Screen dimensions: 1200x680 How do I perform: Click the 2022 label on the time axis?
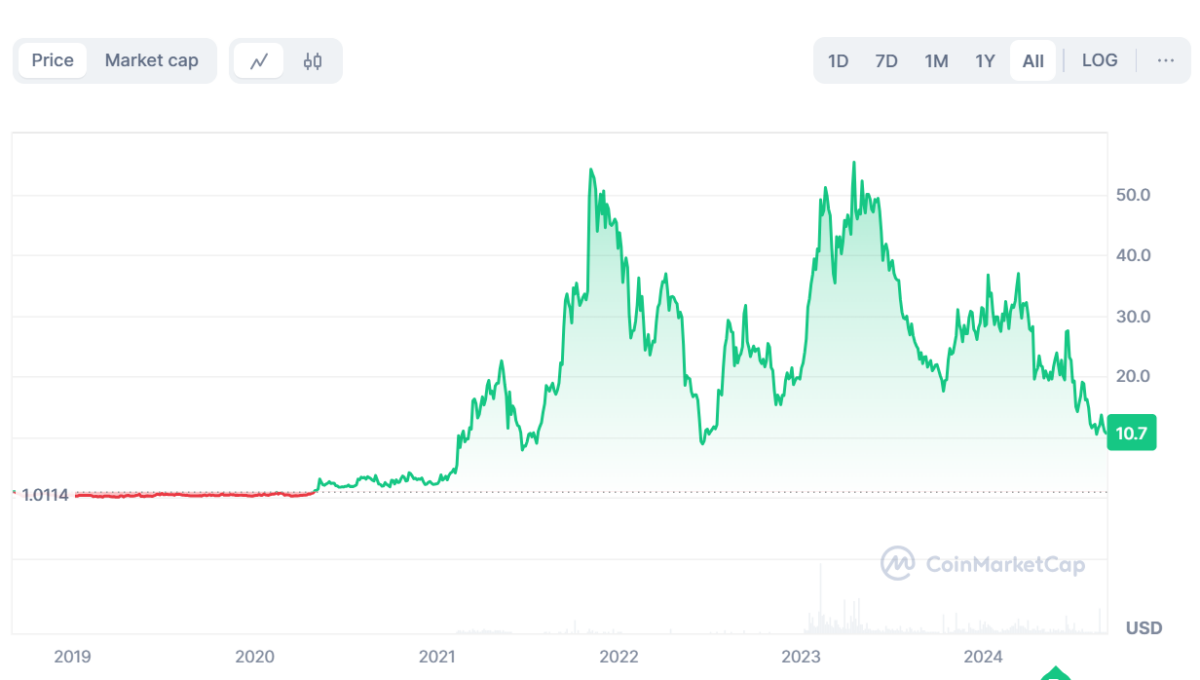pos(619,657)
